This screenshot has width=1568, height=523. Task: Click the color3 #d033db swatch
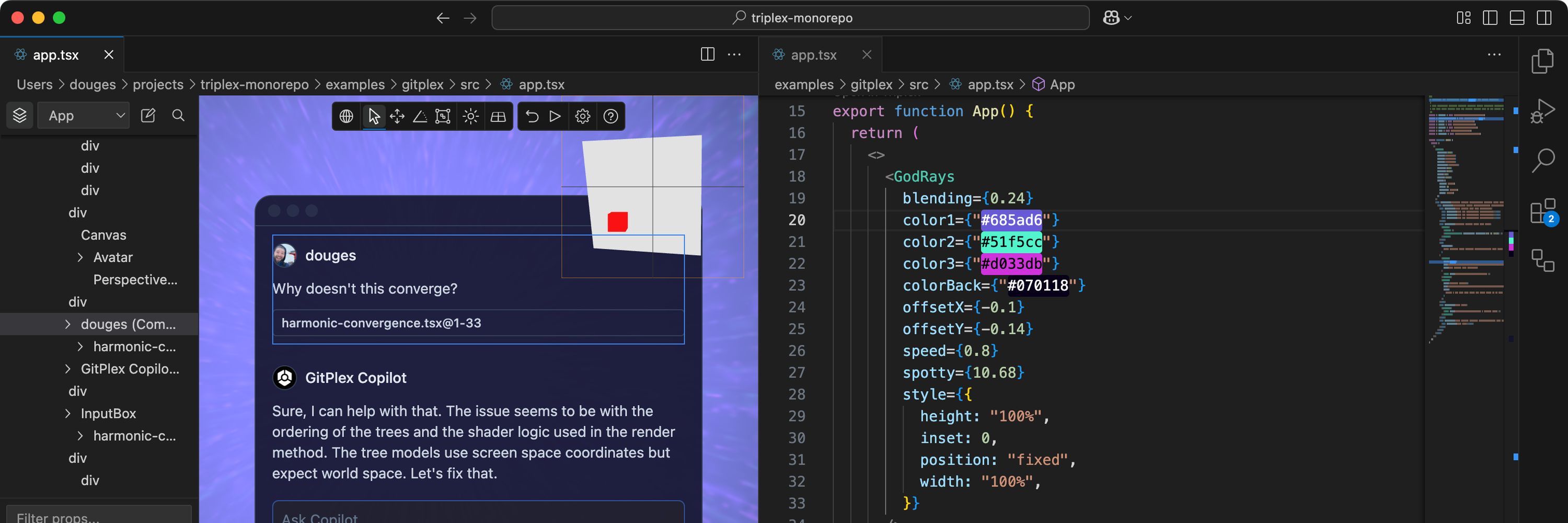(1011, 264)
